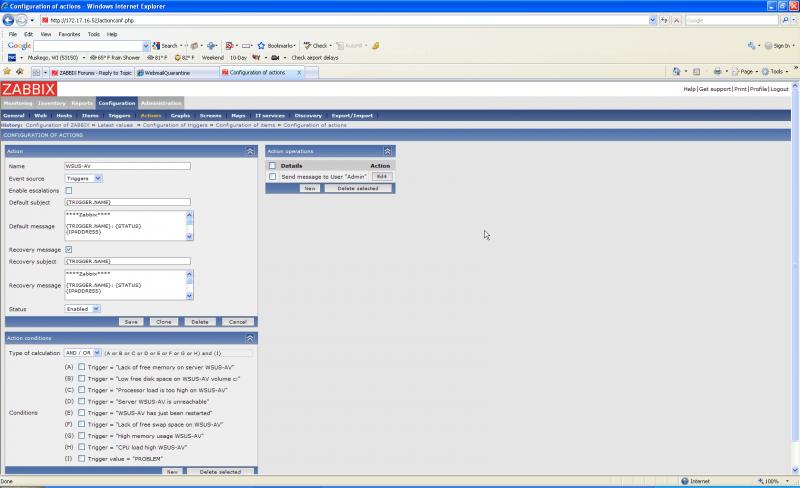
Task: Click the search magnifier icon by search box
Action: pos(785,20)
